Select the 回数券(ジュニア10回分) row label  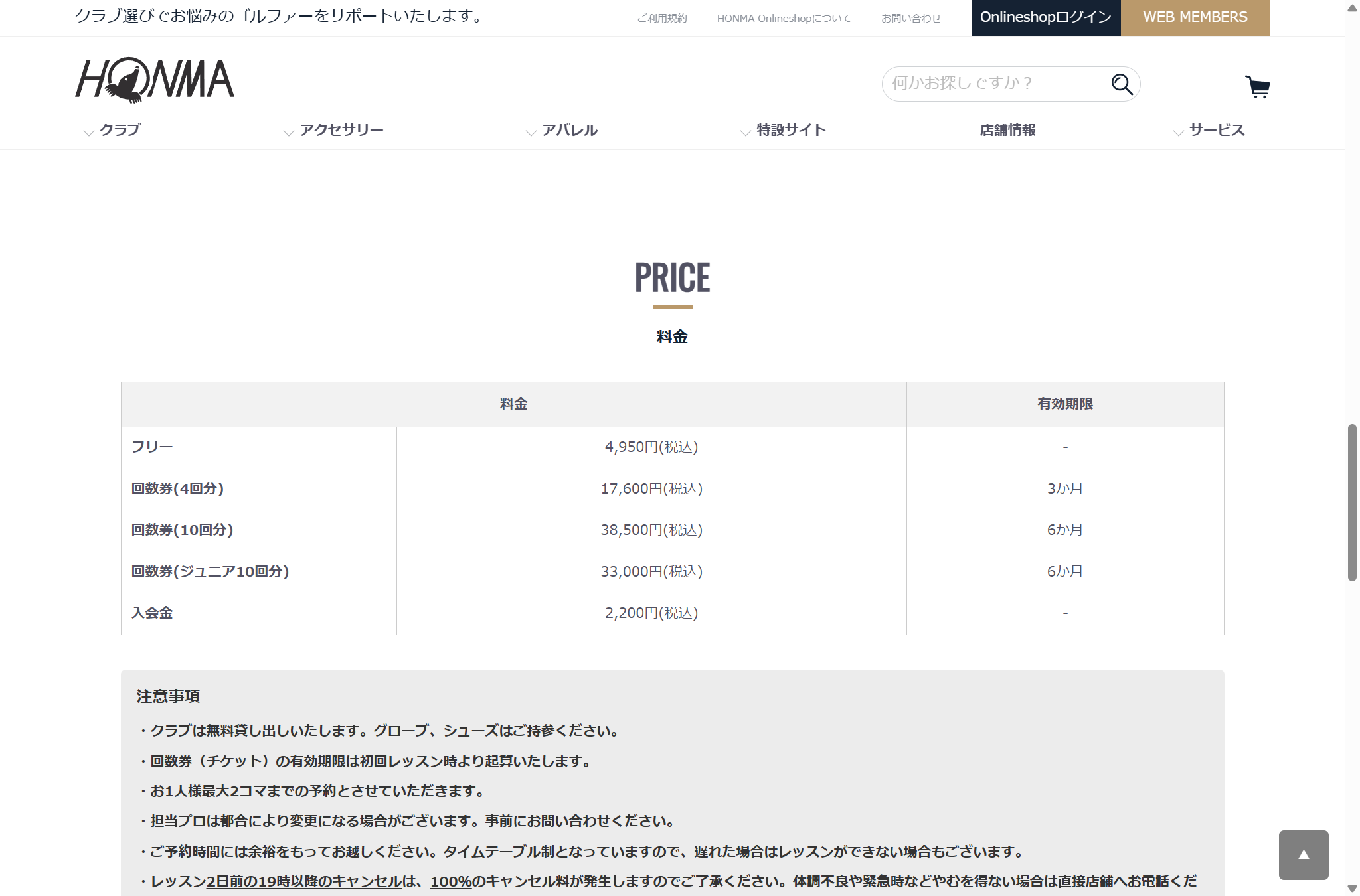(x=259, y=572)
